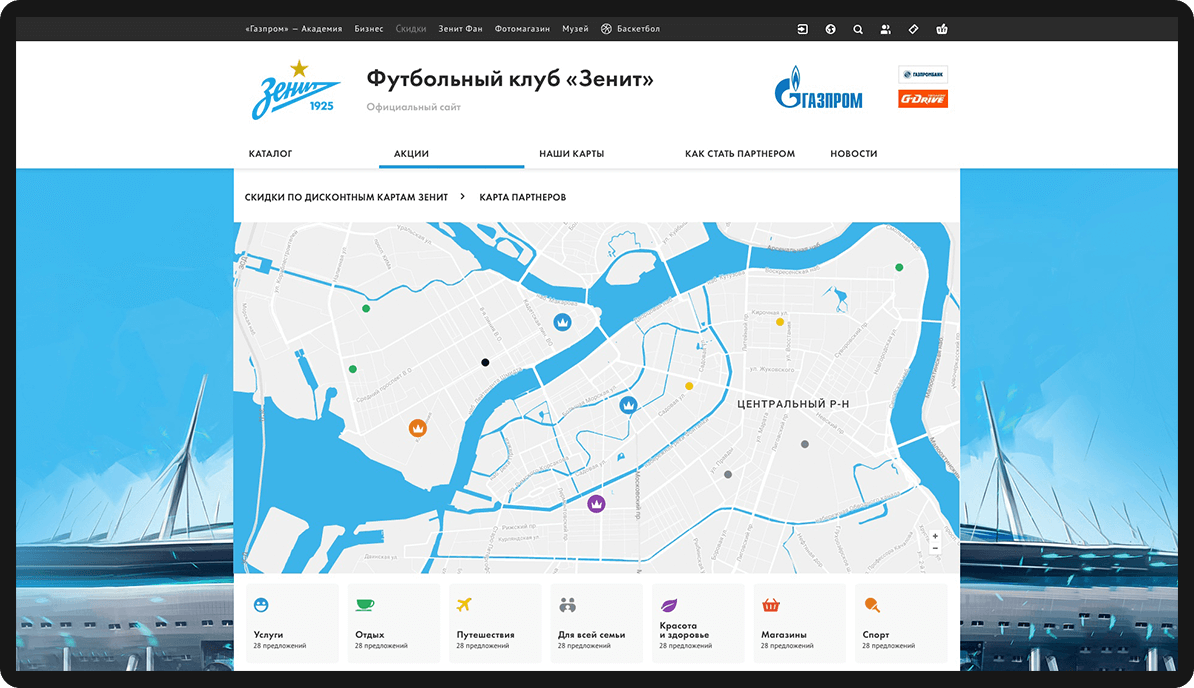The image size is (1194, 688).
Task: Click the Скидки top bar link
Action: point(411,29)
